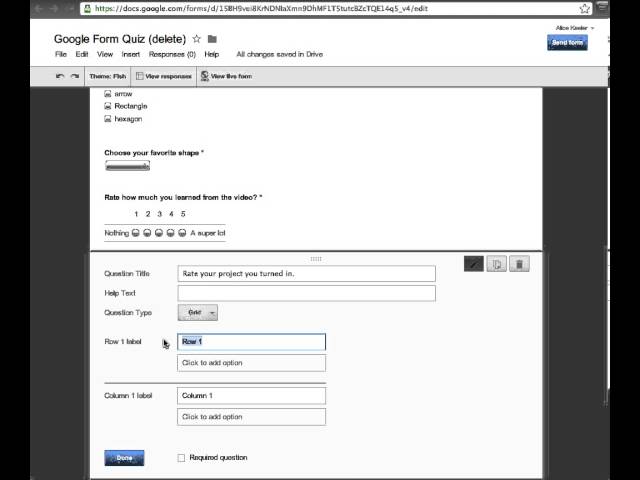The height and width of the screenshot is (480, 640).
Task: Click the form title Google Form Quiz (delete)
Action: (x=120, y=39)
